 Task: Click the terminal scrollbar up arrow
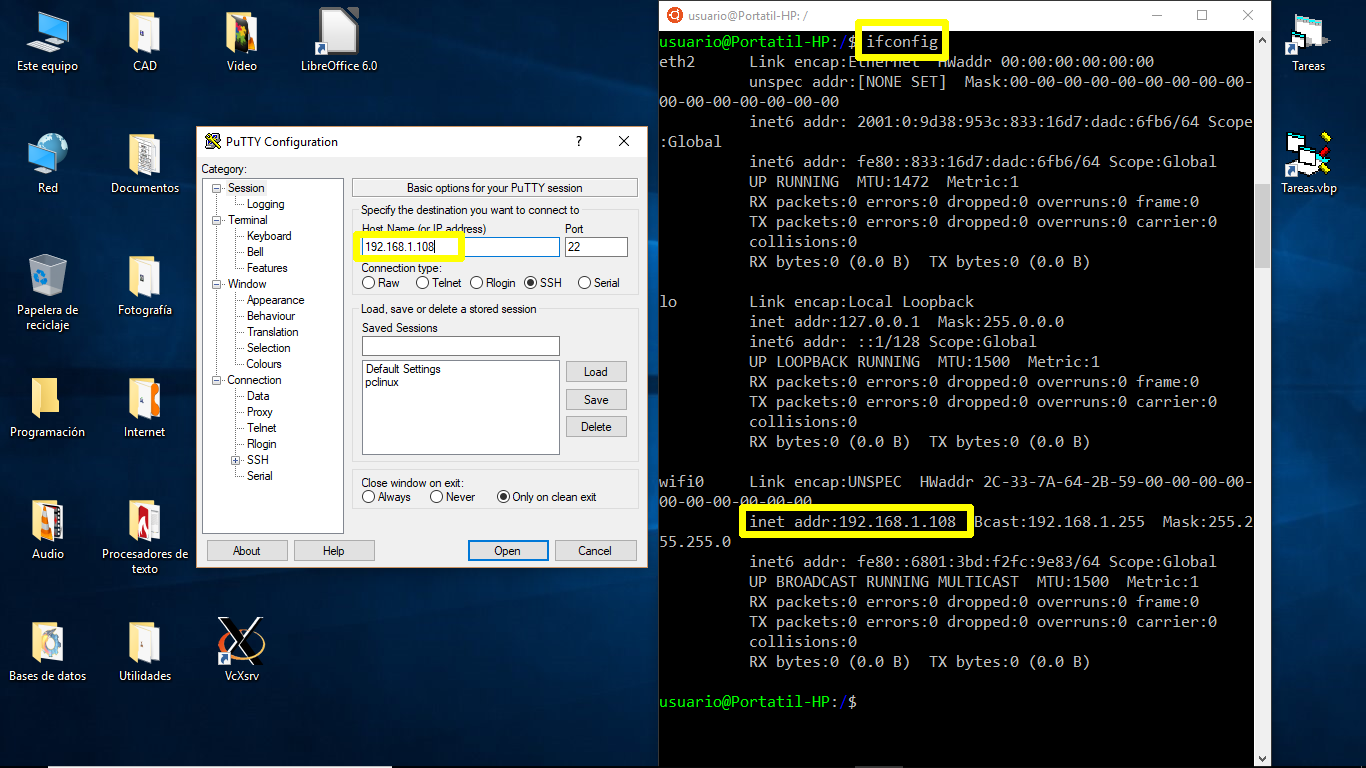(x=1261, y=42)
